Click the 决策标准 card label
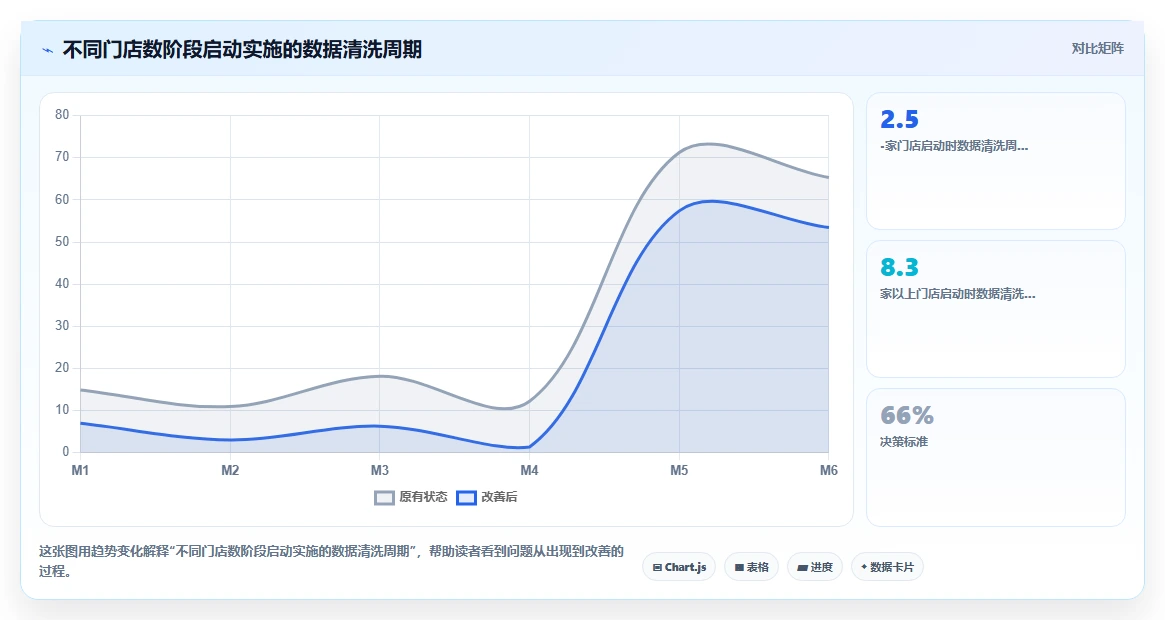This screenshot has width=1165, height=620. pyautogui.click(x=904, y=442)
